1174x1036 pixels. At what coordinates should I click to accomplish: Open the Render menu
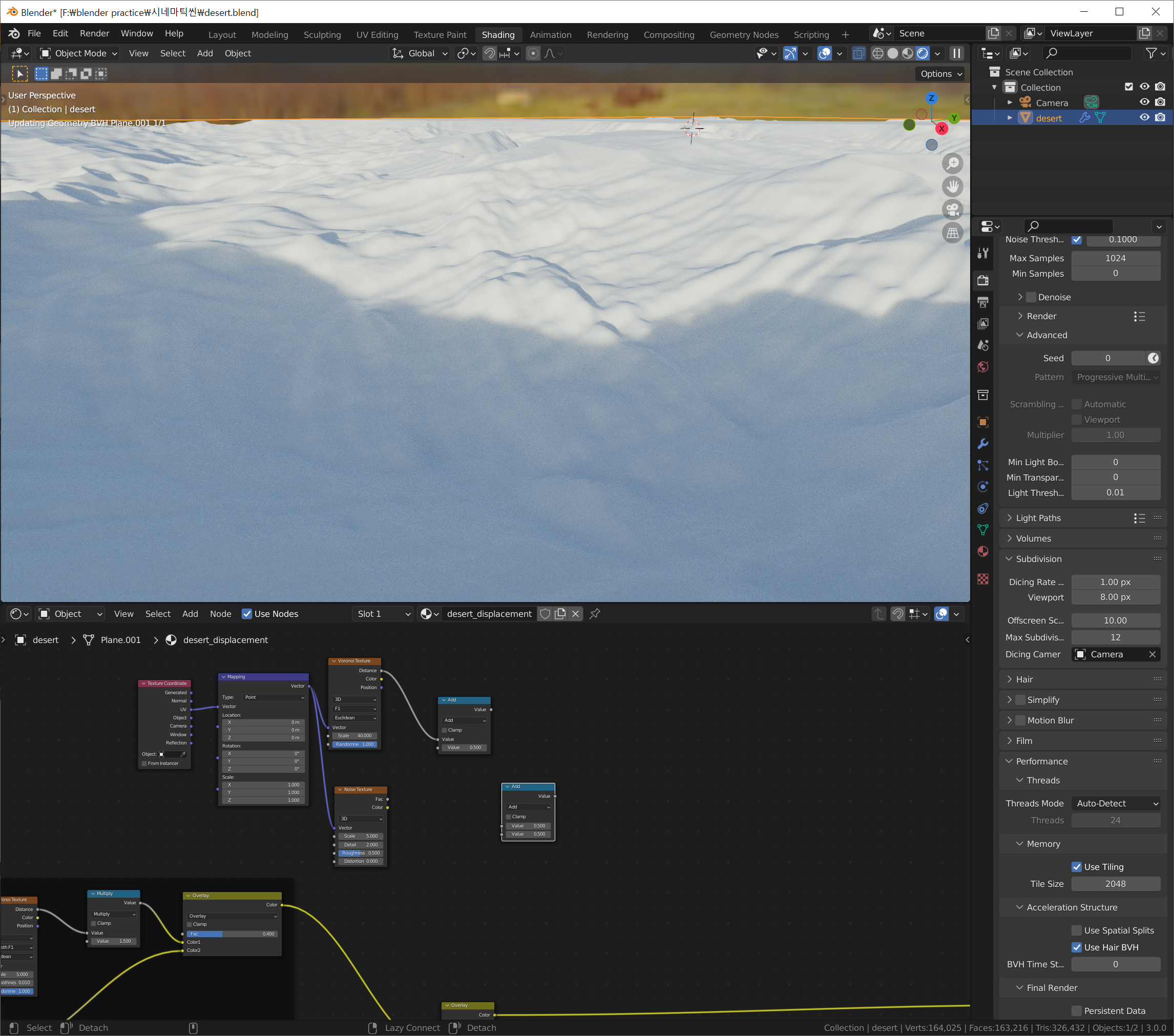coord(94,33)
